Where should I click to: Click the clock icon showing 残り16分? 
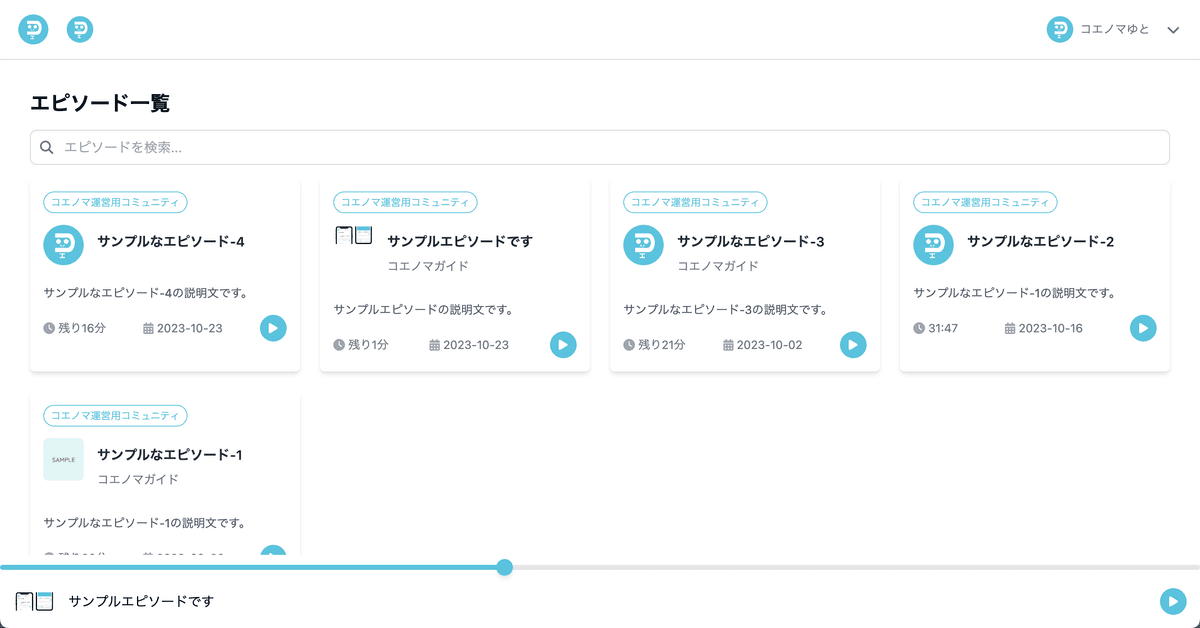pos(51,327)
